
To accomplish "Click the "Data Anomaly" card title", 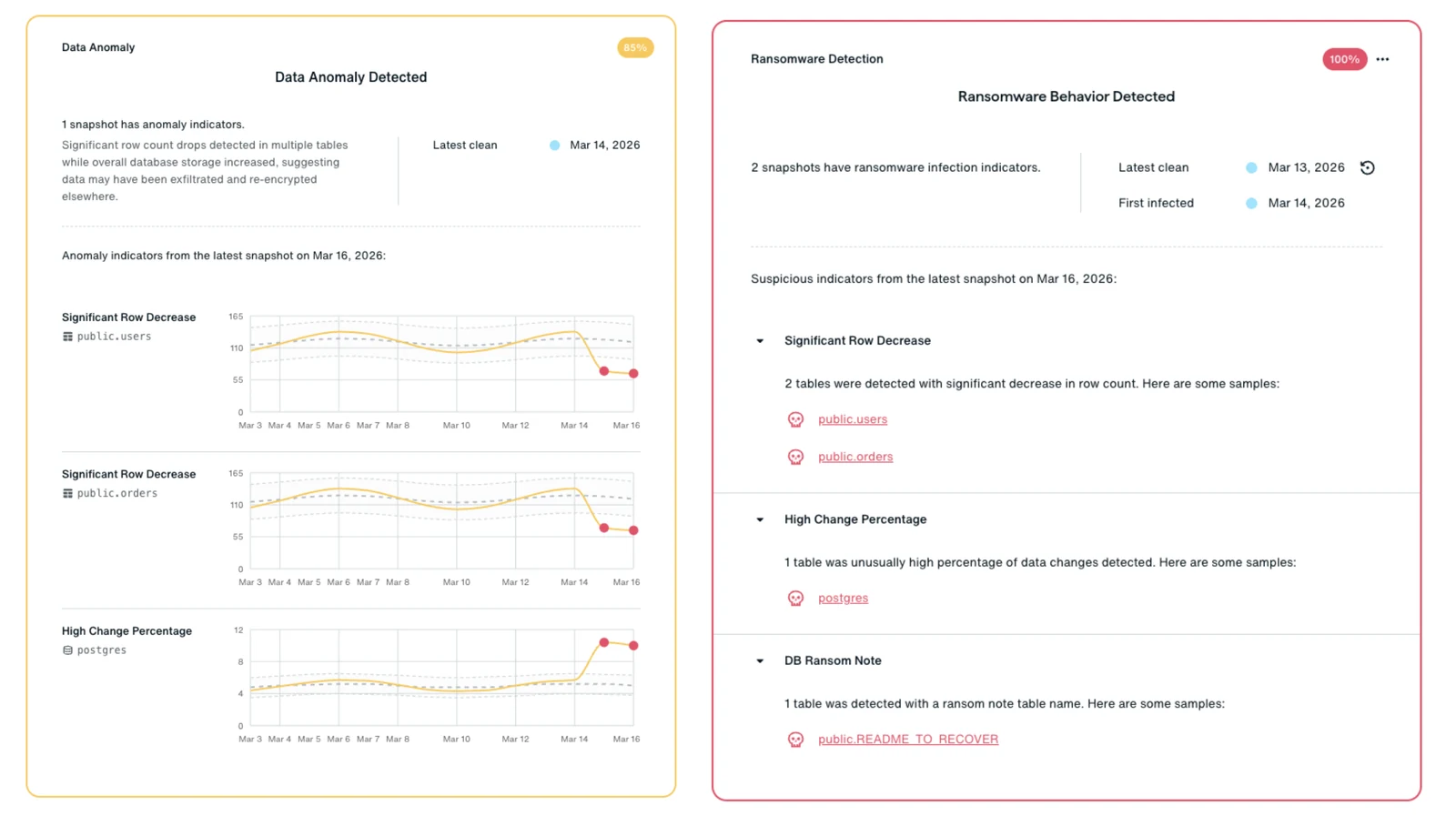I will 98,47.
